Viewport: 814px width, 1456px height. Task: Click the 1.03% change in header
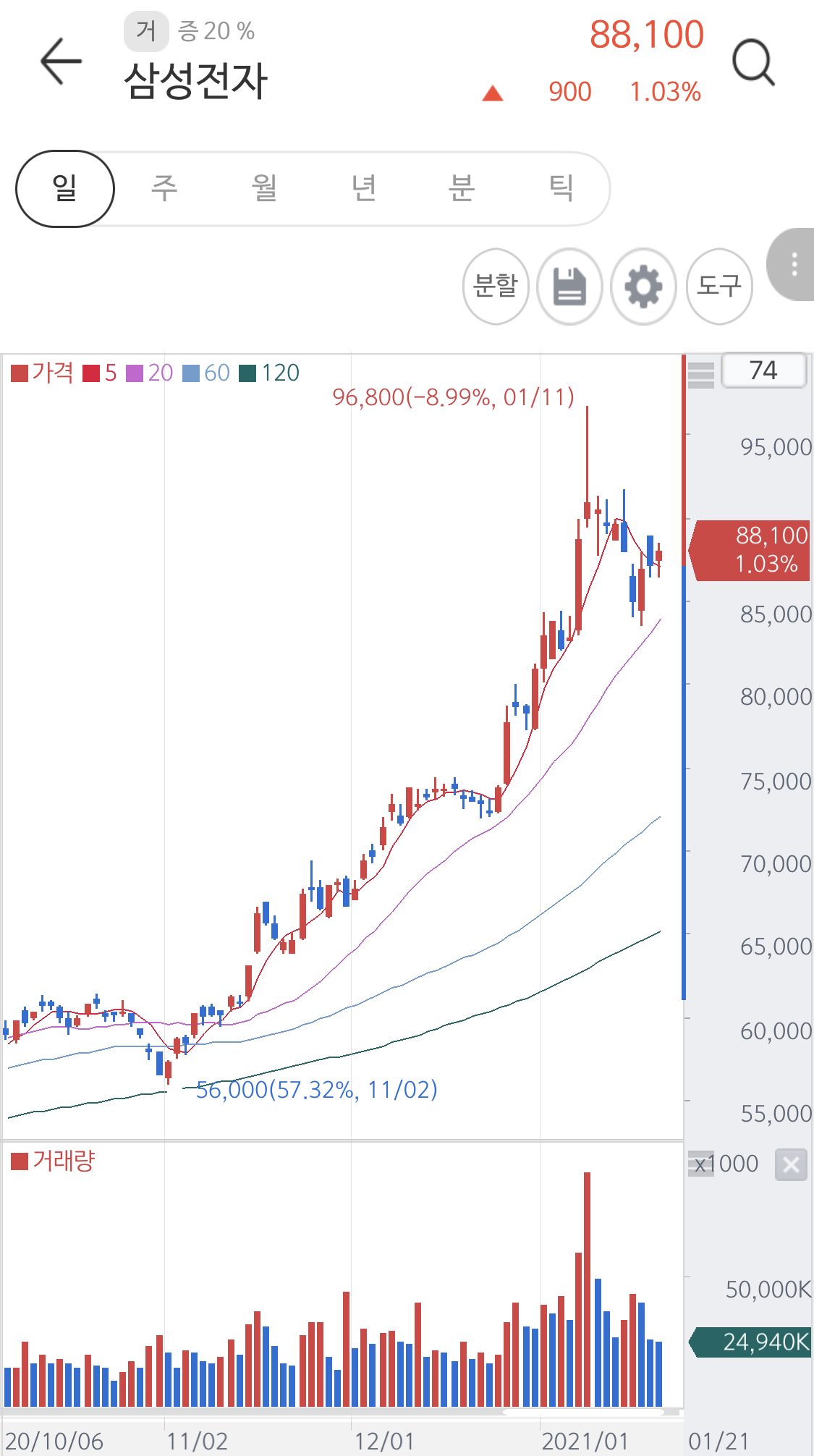666,92
